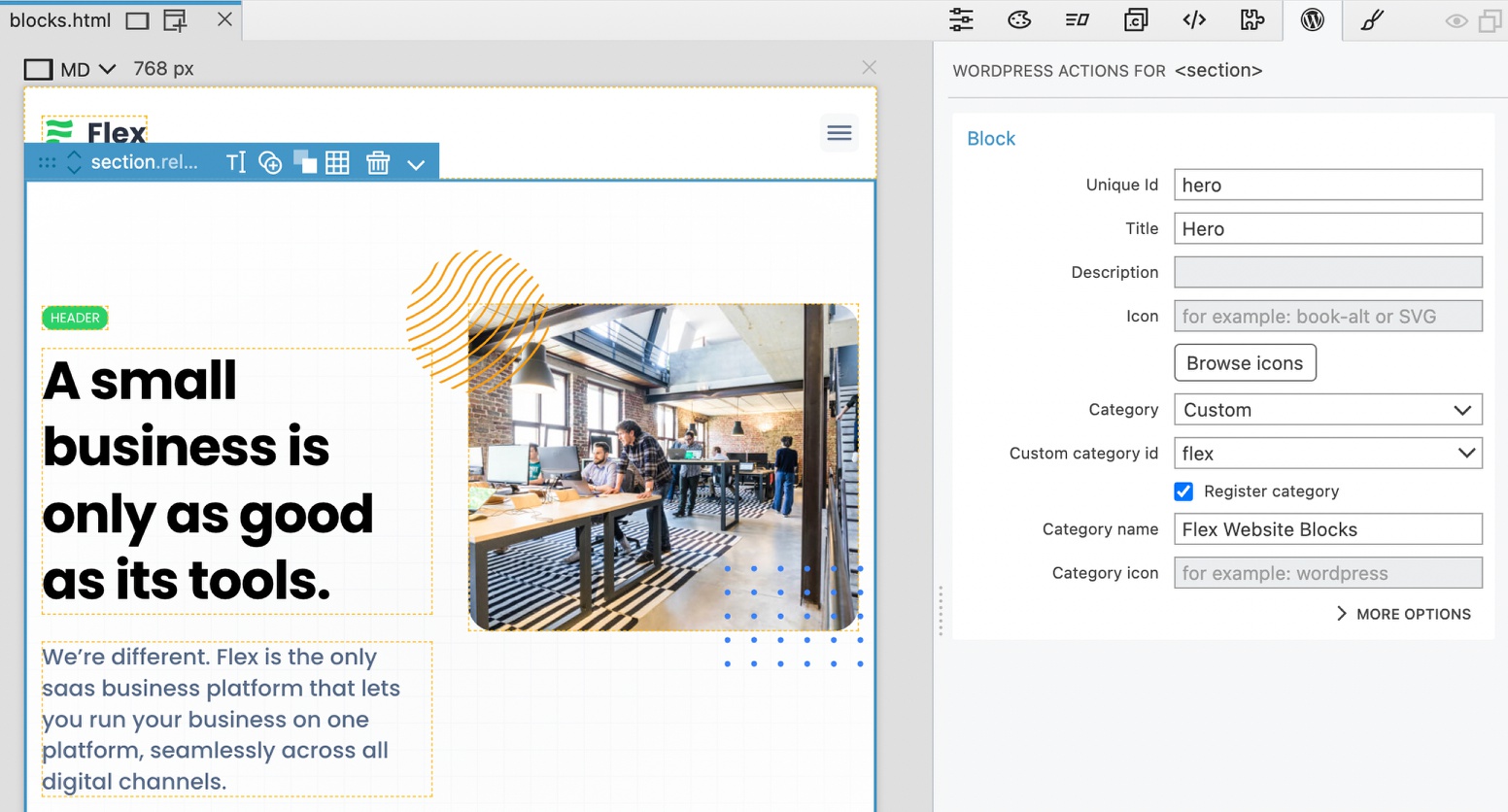
Task: Click the Unique Id field containing hero
Action: point(1328,185)
